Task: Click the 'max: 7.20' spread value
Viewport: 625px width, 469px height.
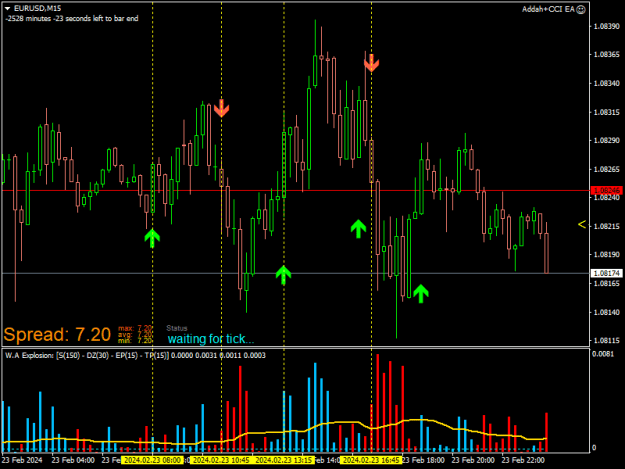Action: (135, 328)
